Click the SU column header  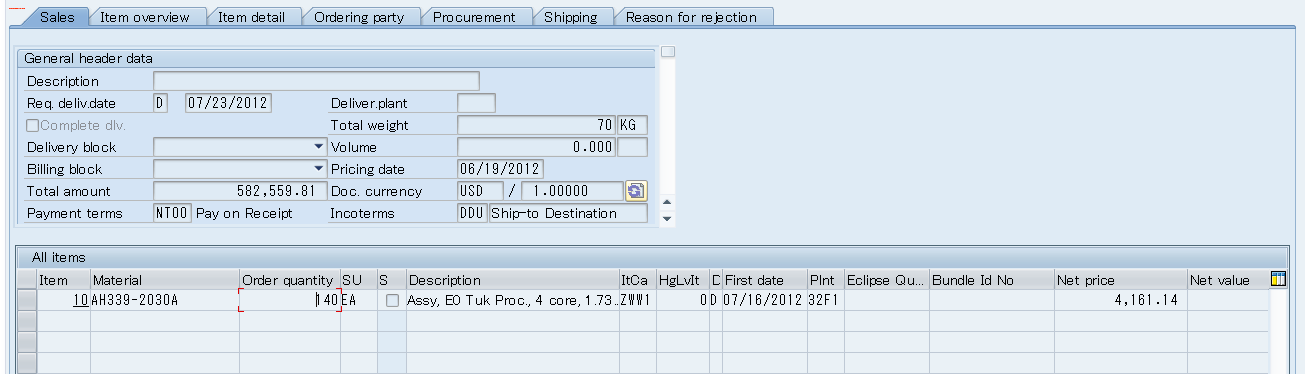pos(358,280)
